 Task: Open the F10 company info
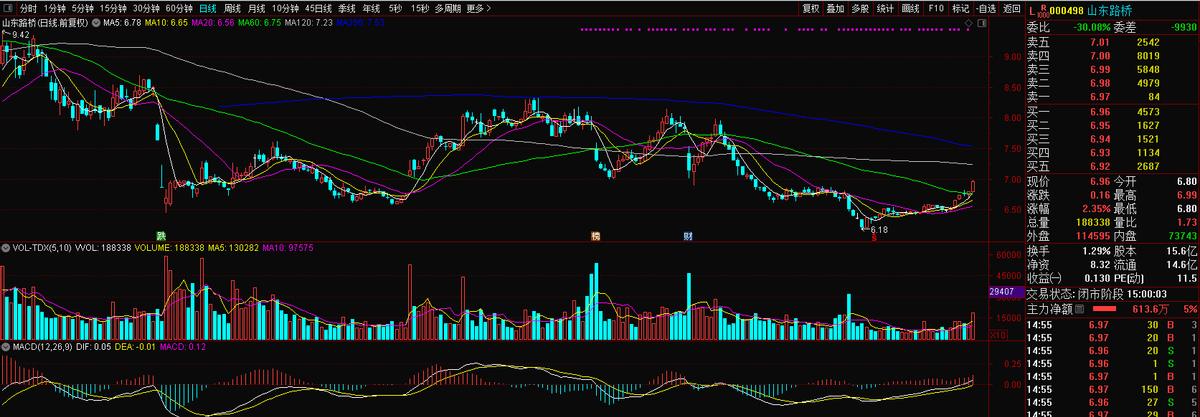coord(935,8)
